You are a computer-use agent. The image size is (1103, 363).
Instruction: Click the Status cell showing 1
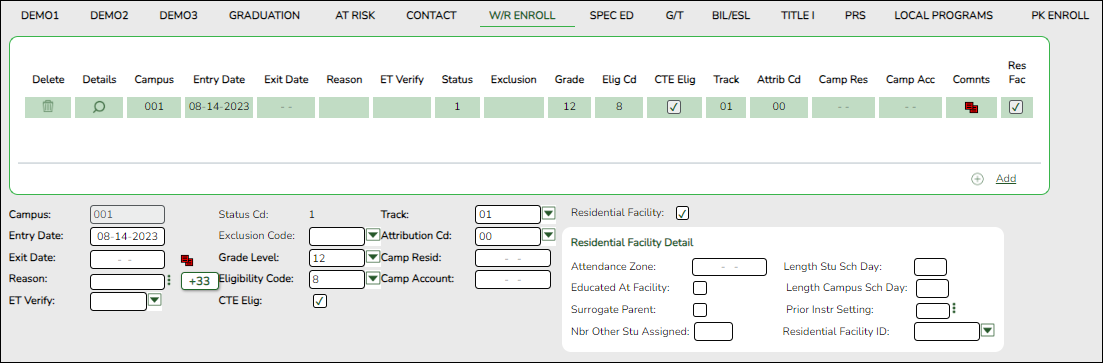click(x=457, y=107)
